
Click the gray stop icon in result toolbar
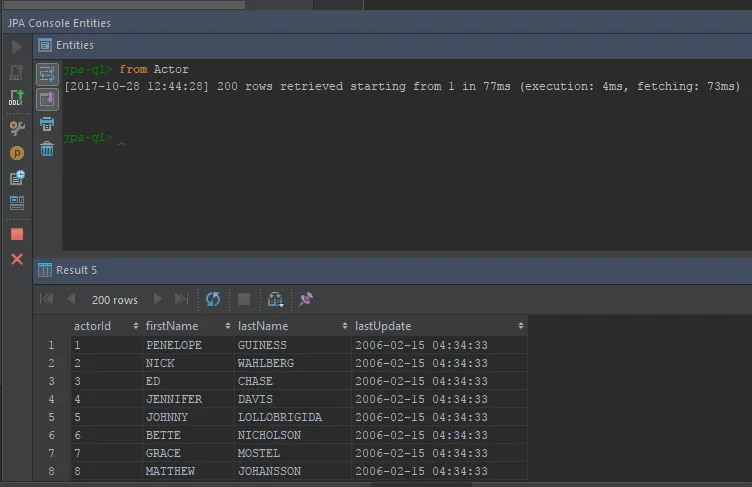[244, 299]
